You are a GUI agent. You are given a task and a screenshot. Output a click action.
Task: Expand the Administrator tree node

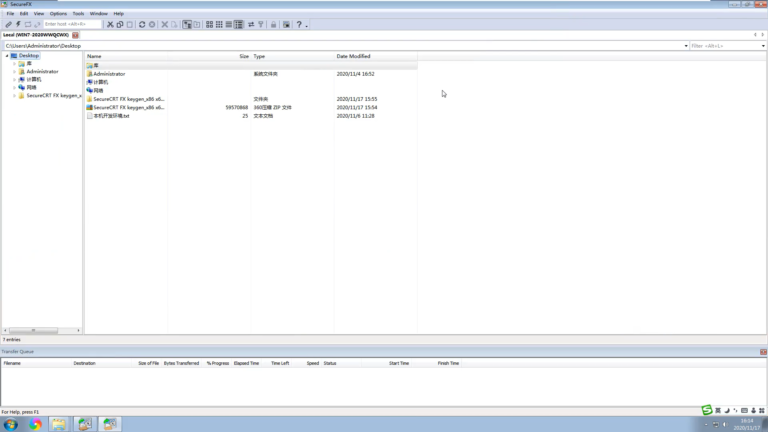tap(14, 72)
